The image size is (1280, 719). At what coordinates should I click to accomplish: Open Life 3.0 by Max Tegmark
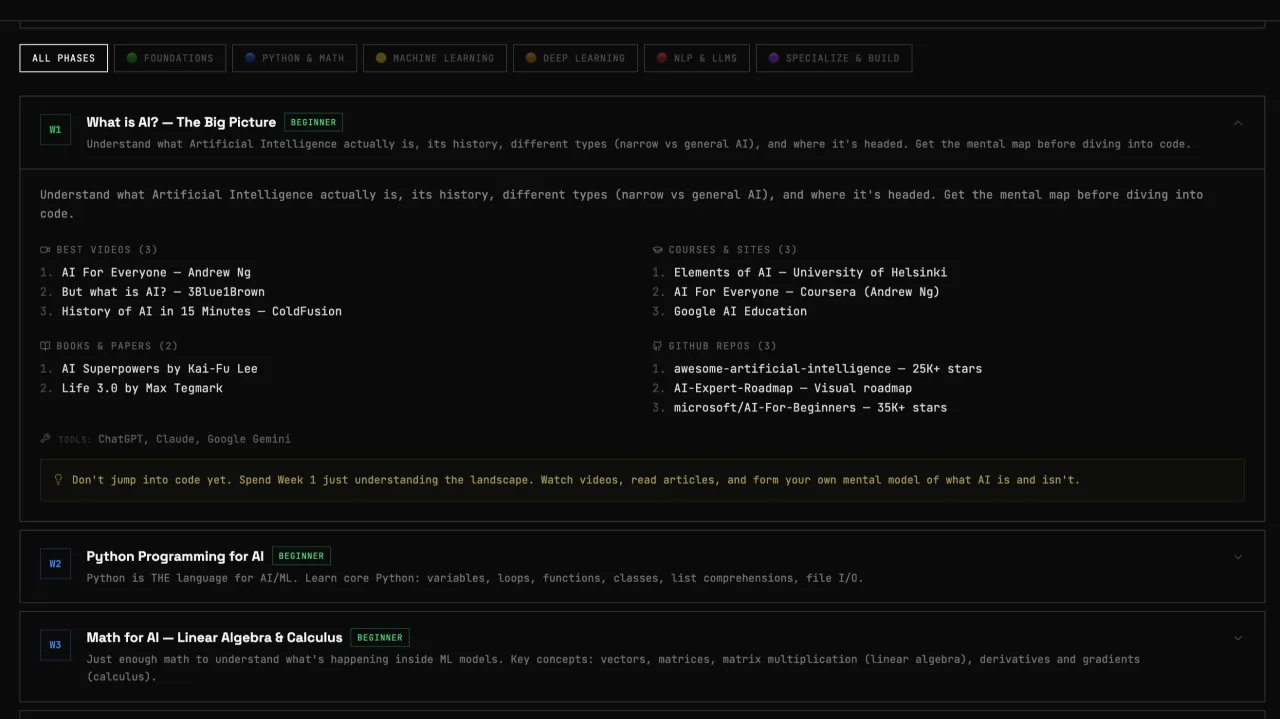point(142,388)
